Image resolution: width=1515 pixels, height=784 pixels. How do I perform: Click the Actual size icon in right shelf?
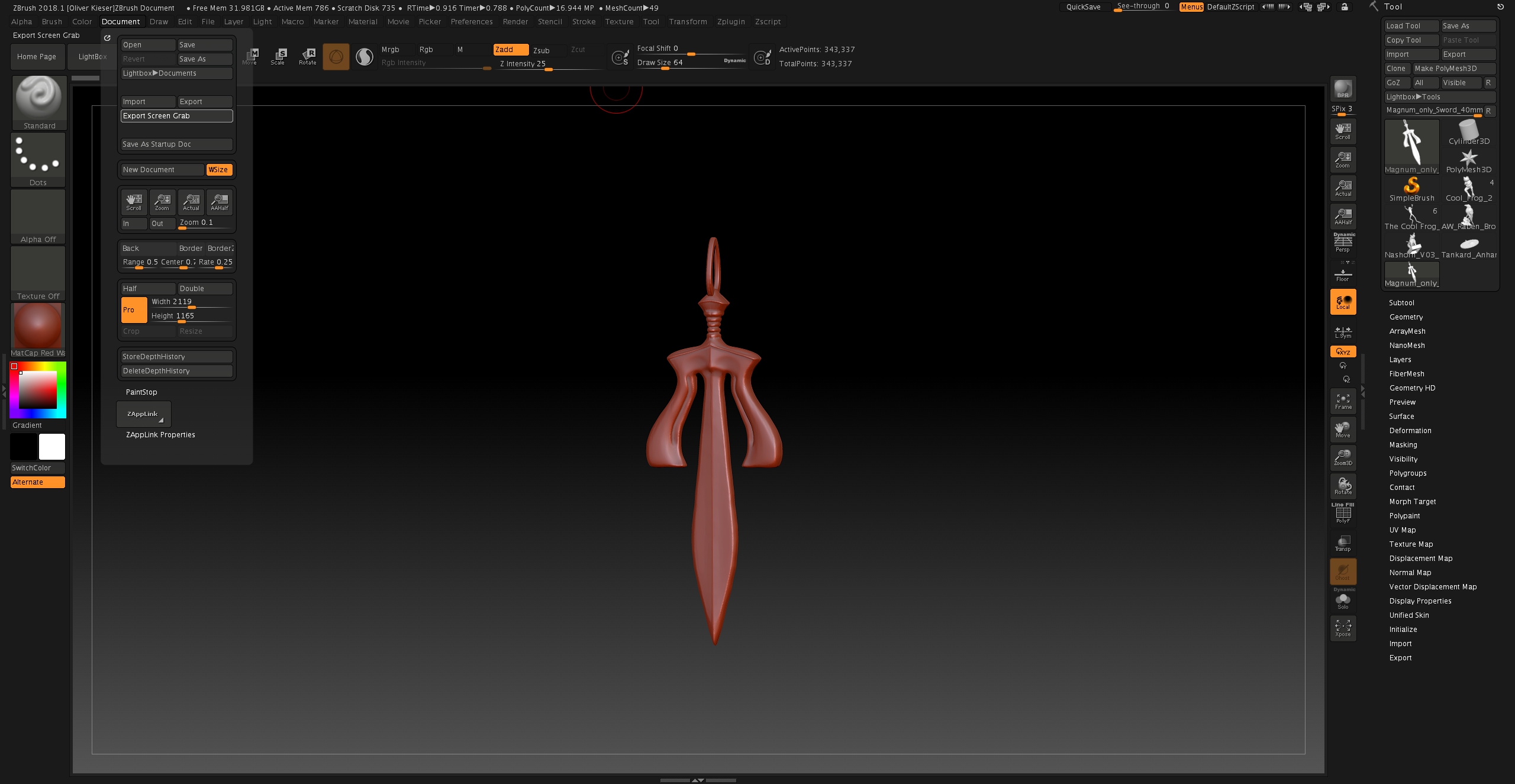(1343, 188)
